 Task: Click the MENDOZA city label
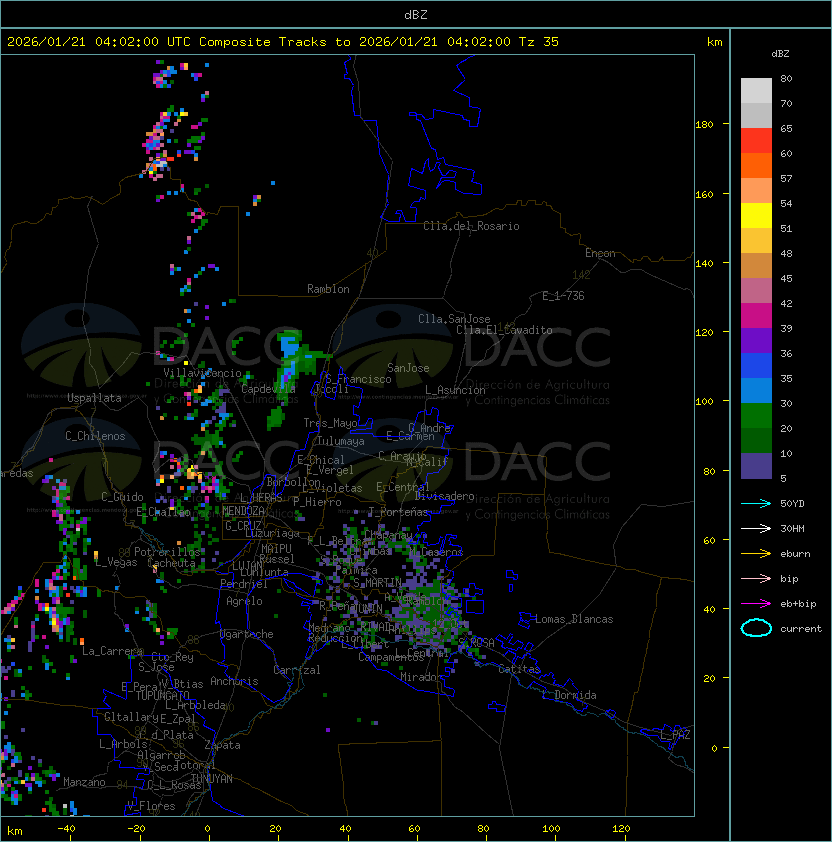[243, 511]
